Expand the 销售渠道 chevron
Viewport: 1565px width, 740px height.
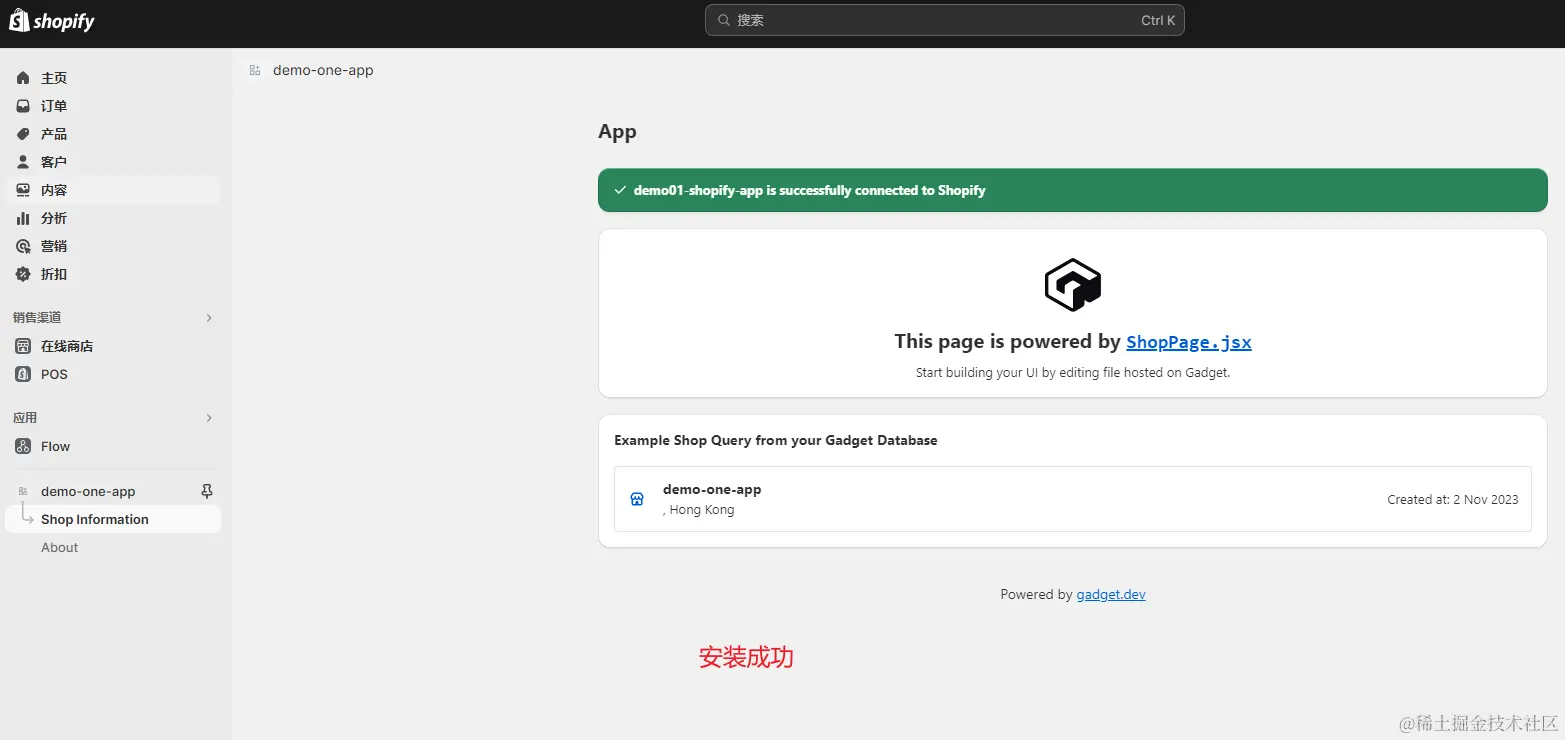[209, 318]
